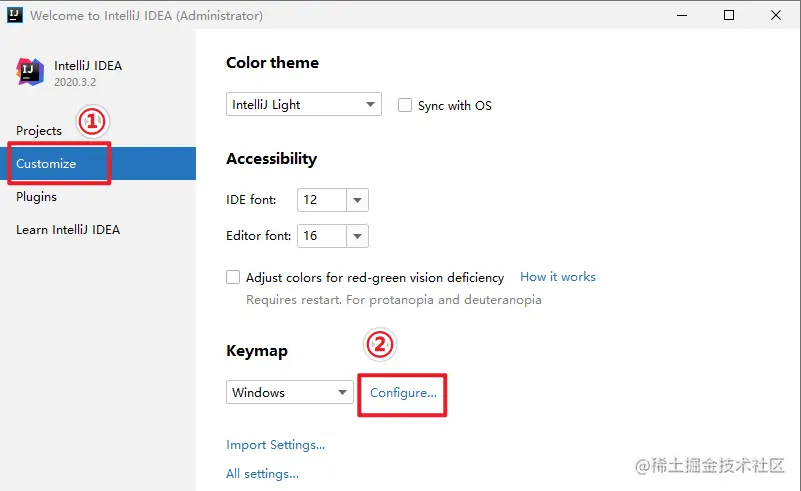Expand the Editor font size dropdown arrow
Screen dimensions: 801x491
click(x=358, y=236)
